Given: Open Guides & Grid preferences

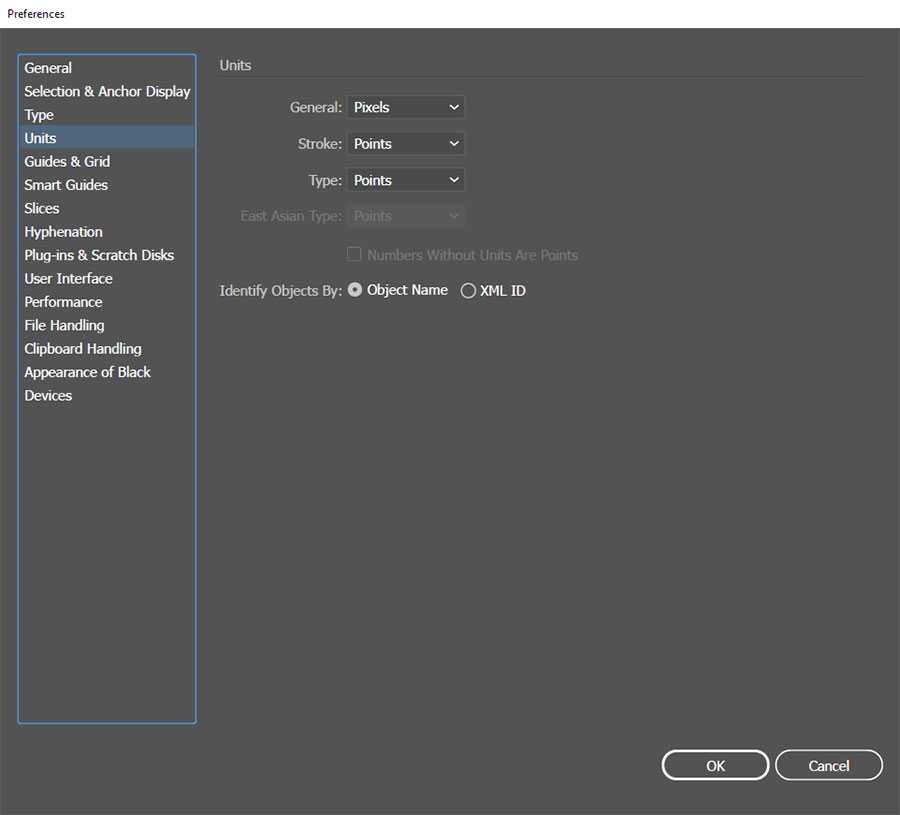Looking at the screenshot, I should pos(67,161).
